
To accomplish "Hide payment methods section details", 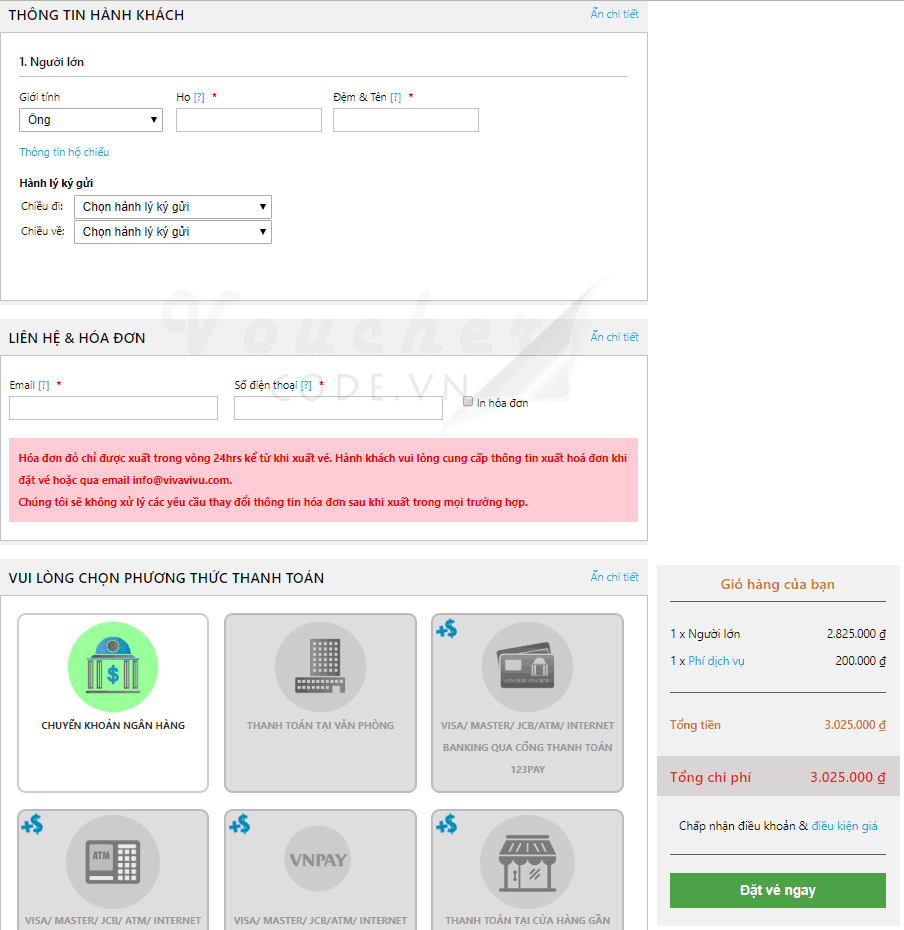I will click(614, 577).
